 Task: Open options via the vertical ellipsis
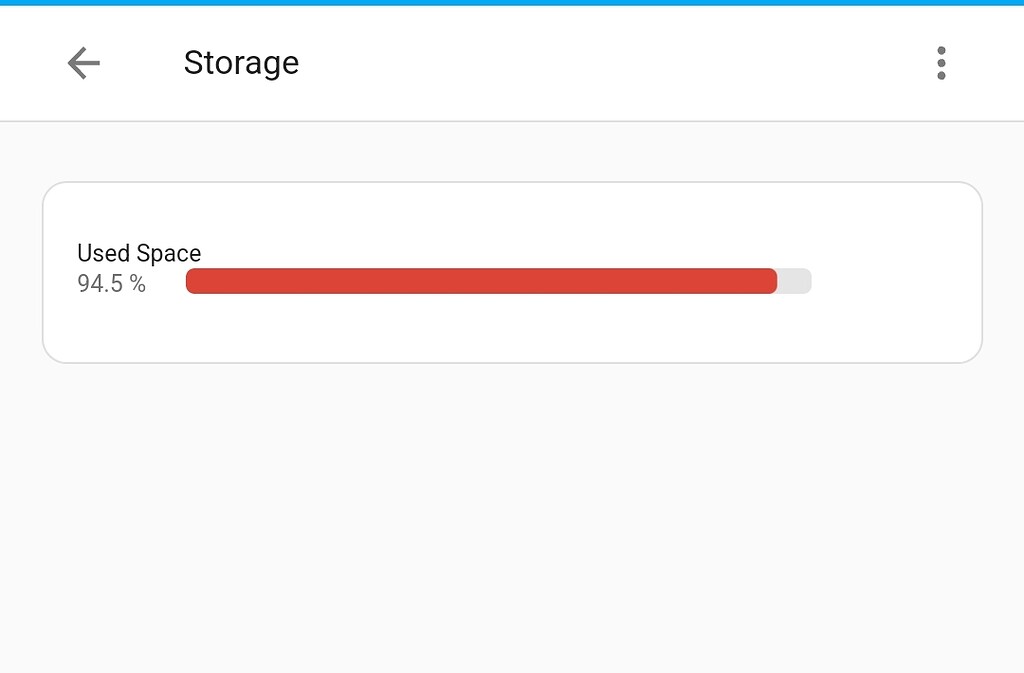pos(940,63)
